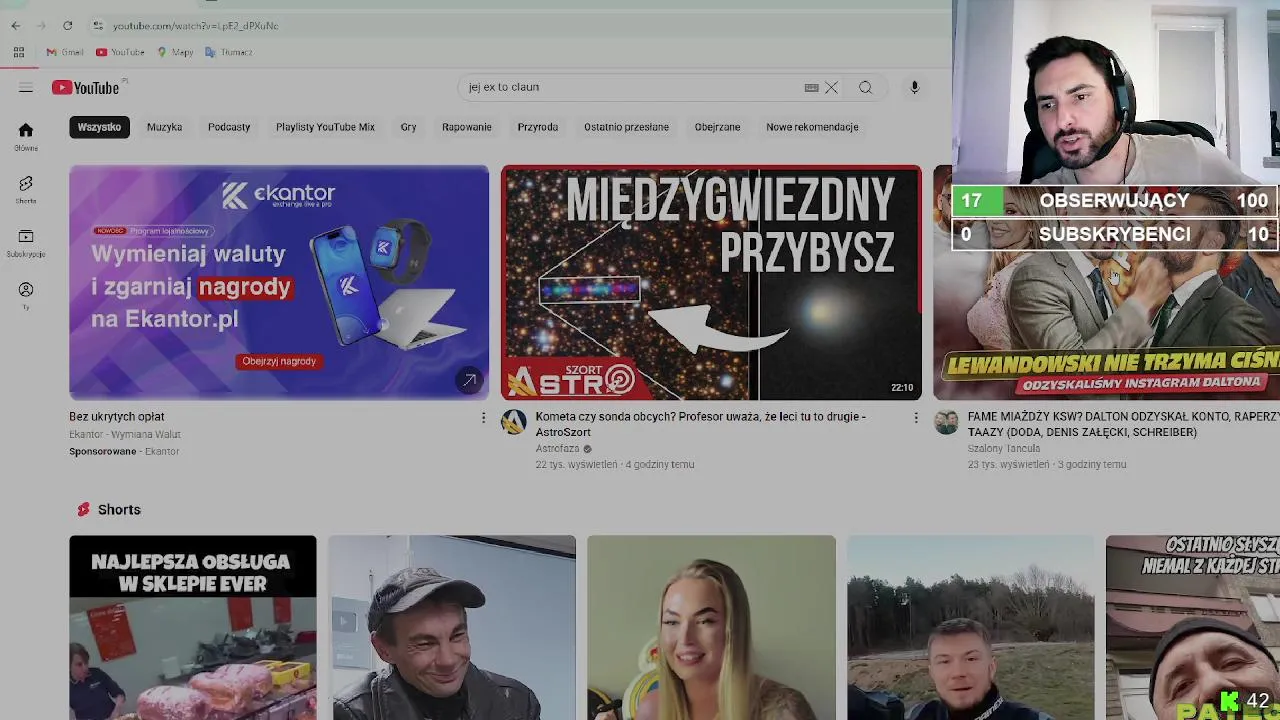This screenshot has height=720, width=1280.
Task: Open the site info icon in address bar
Action: [x=97, y=26]
